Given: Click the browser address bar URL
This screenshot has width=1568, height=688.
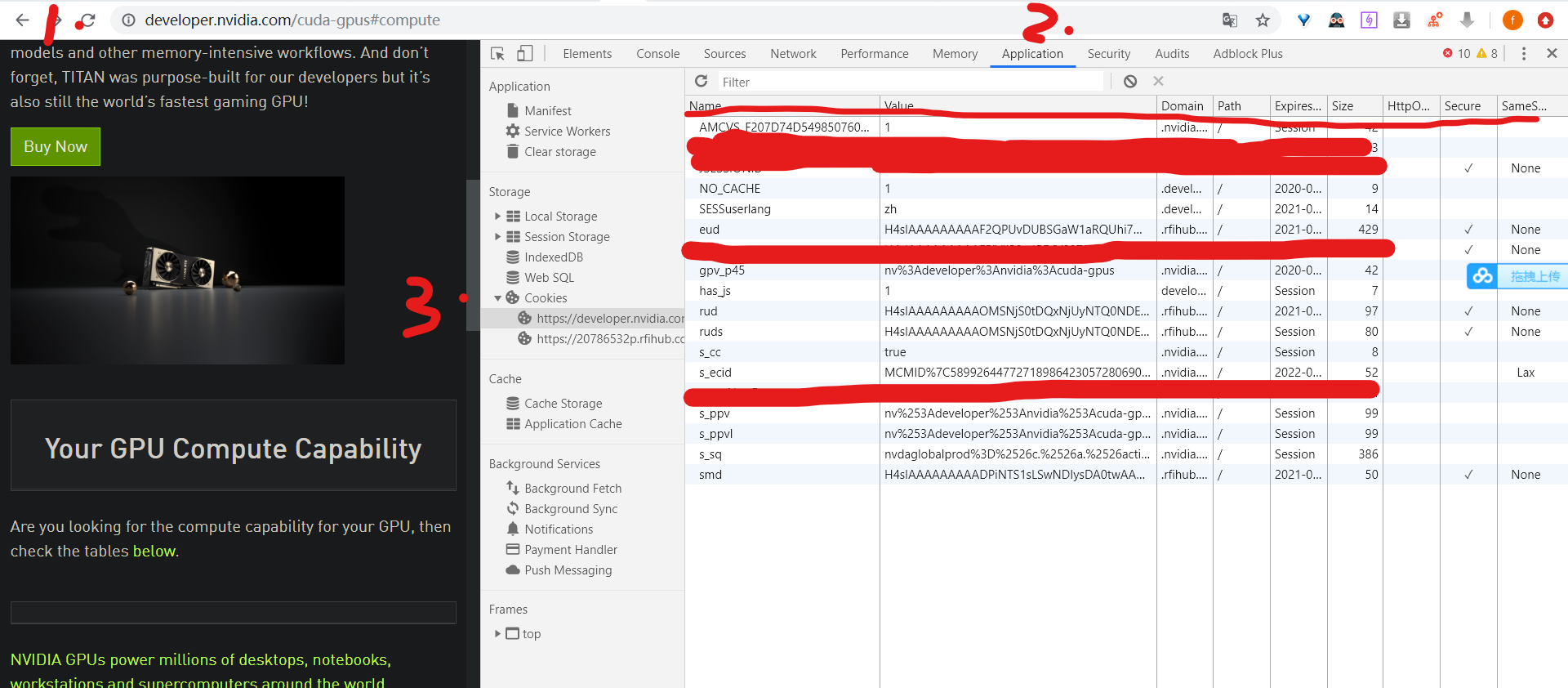Looking at the screenshot, I should point(292,20).
